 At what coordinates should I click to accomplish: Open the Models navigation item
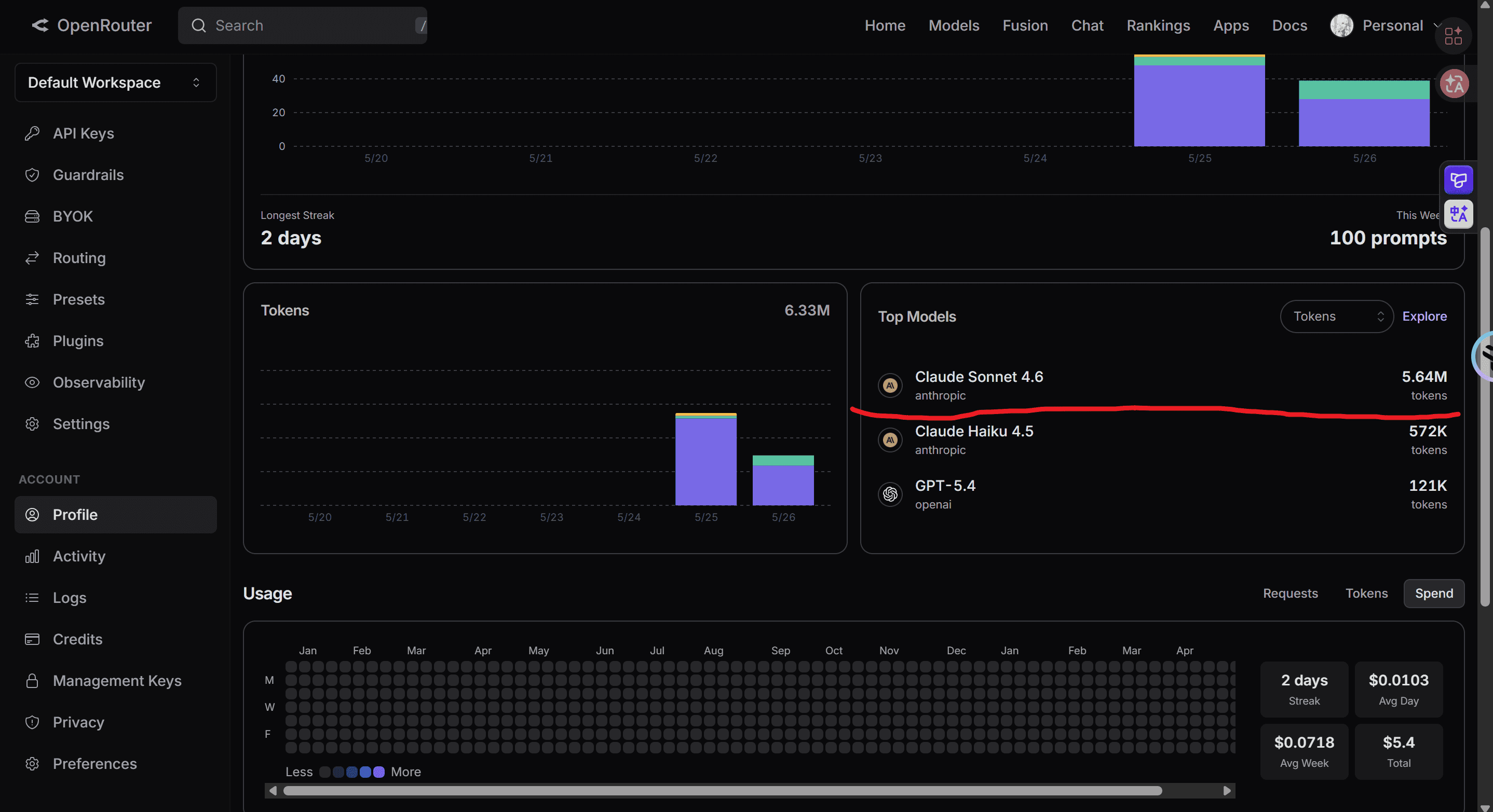tap(954, 25)
